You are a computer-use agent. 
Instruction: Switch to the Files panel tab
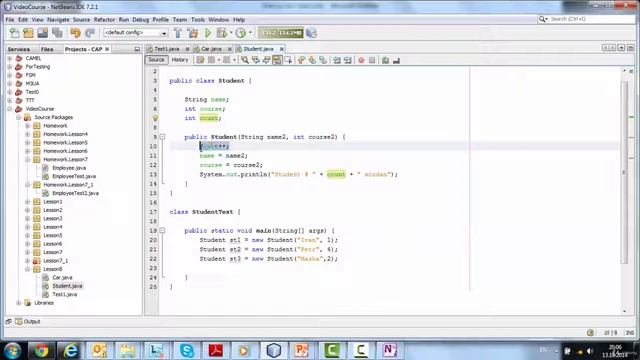tap(47, 49)
